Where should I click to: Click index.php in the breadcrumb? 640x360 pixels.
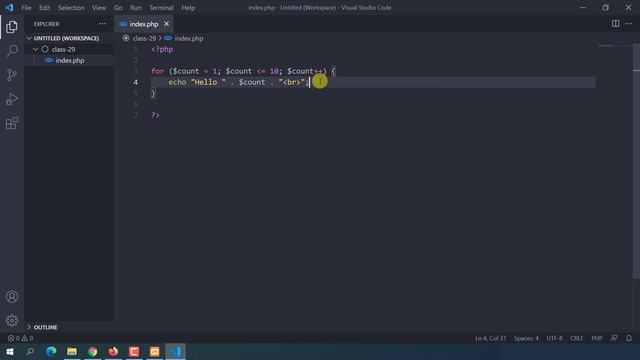pyautogui.click(x=189, y=38)
